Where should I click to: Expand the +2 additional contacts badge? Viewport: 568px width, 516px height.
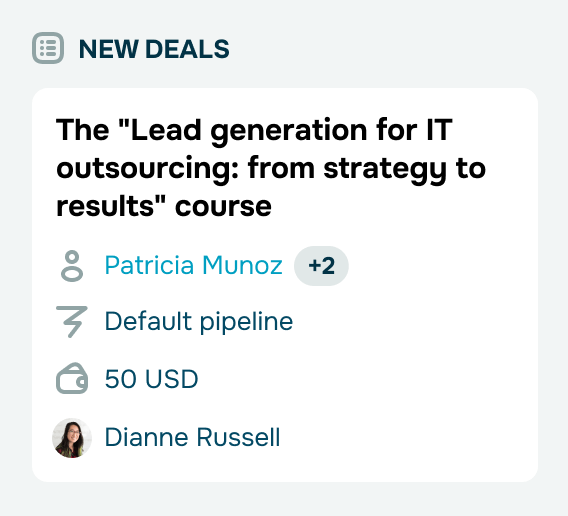coord(321,266)
